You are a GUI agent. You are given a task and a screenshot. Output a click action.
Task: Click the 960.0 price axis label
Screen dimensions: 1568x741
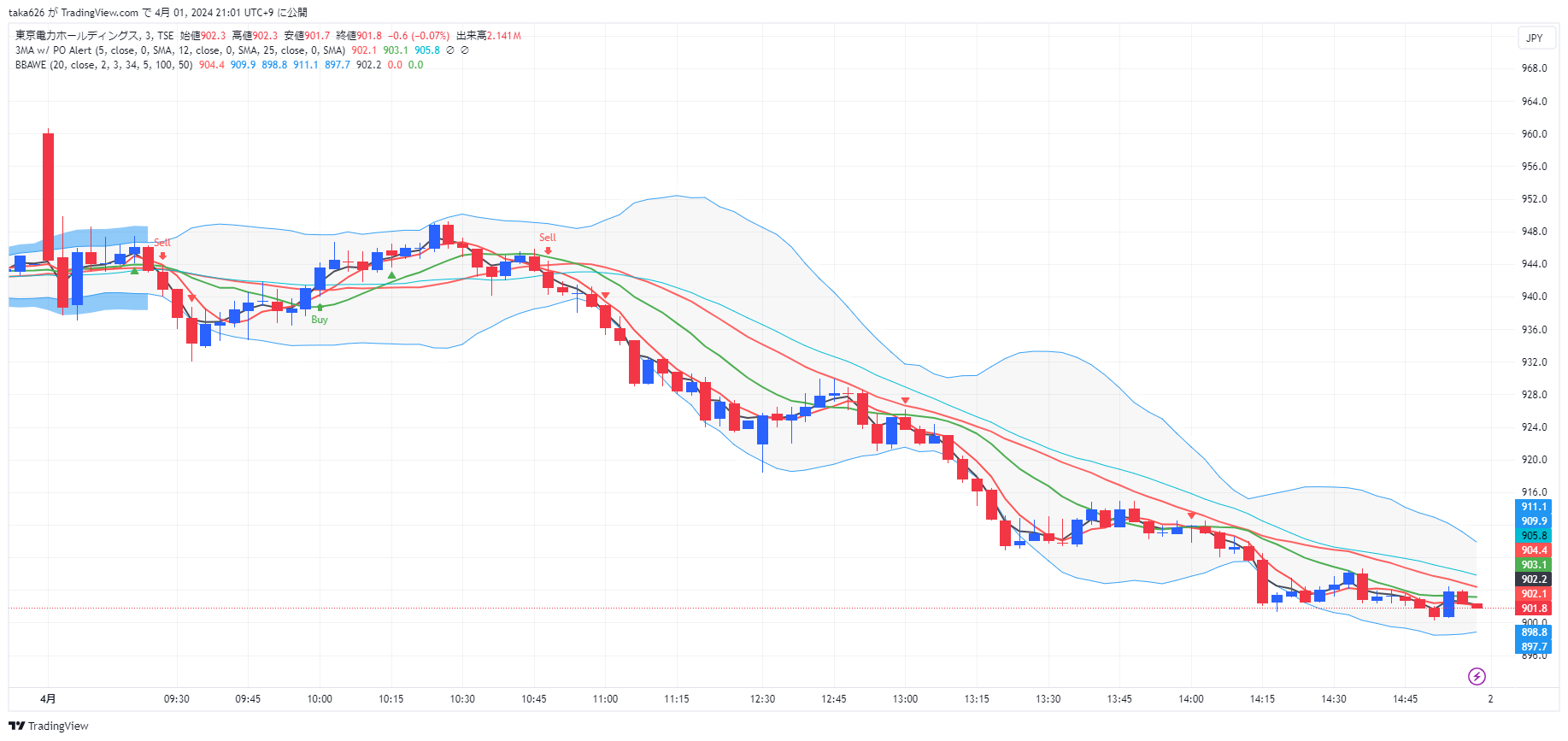point(1534,134)
